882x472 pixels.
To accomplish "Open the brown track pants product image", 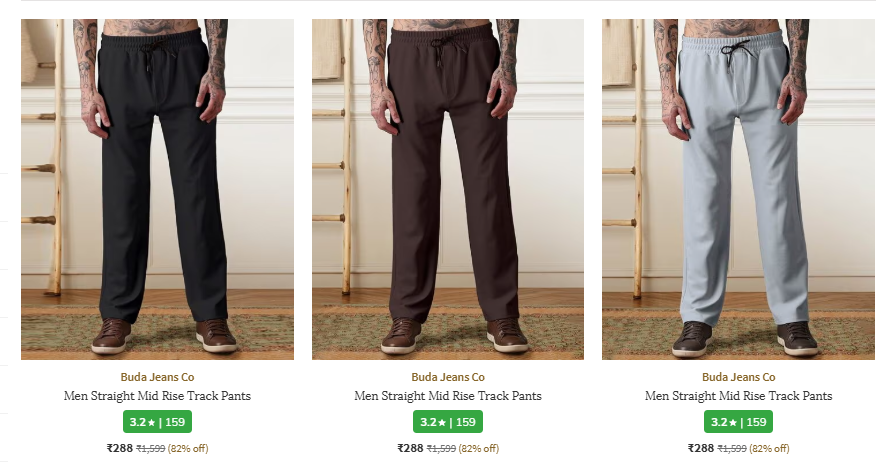I will [x=447, y=190].
